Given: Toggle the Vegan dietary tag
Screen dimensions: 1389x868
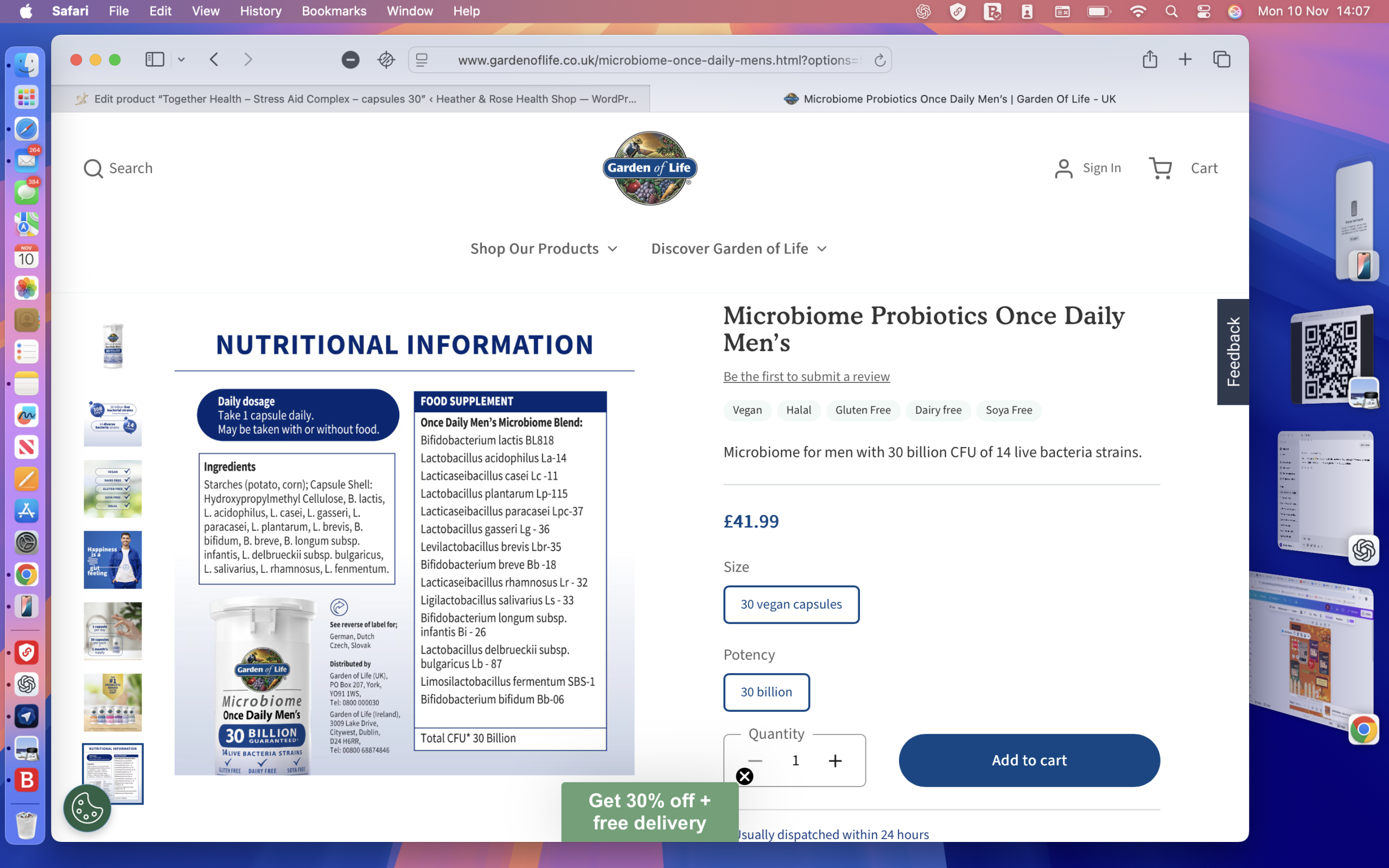Looking at the screenshot, I should [747, 410].
